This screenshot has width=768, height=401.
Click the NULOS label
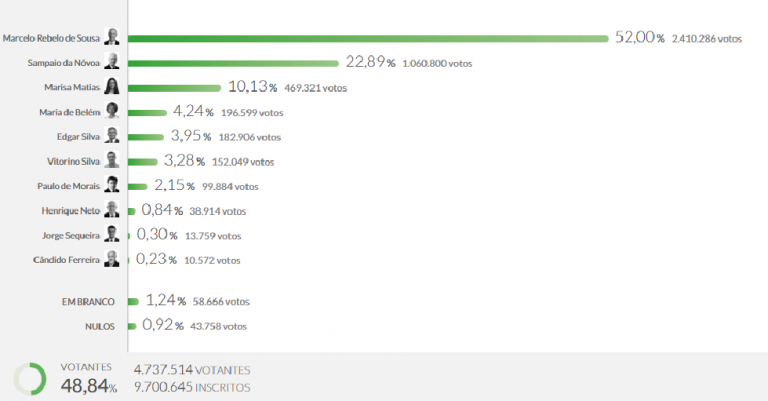tap(99, 325)
